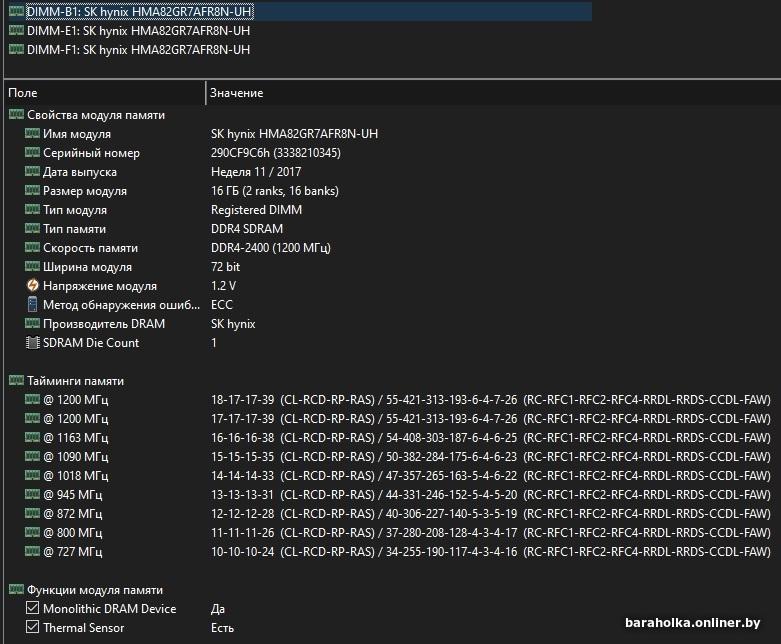Select Свойства модуля памяти group heading

point(96,115)
